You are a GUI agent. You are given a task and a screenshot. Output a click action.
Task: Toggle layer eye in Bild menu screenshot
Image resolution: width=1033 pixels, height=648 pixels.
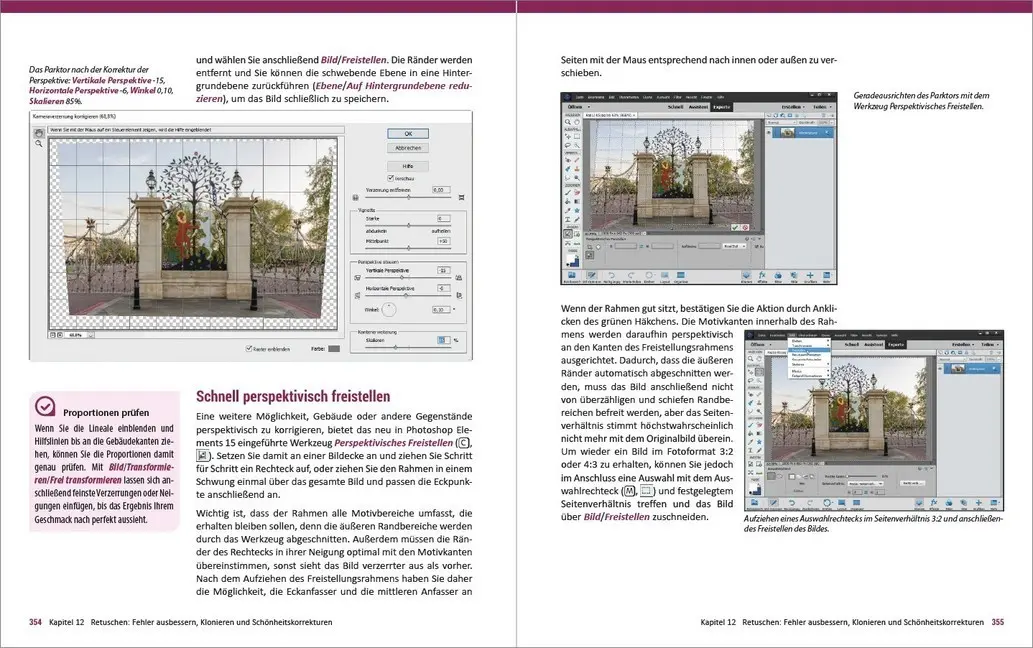pyautogui.click(x=941, y=369)
